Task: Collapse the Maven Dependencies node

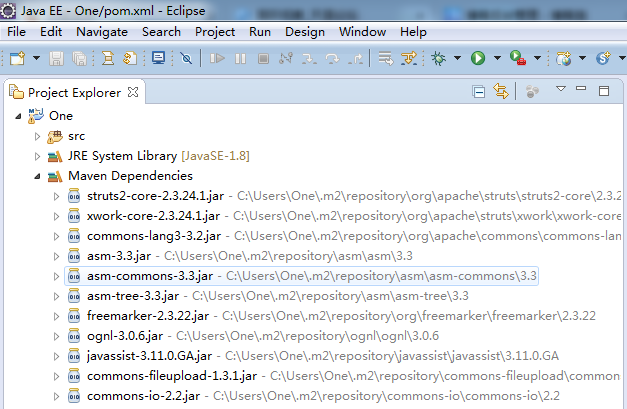Action: [38, 176]
